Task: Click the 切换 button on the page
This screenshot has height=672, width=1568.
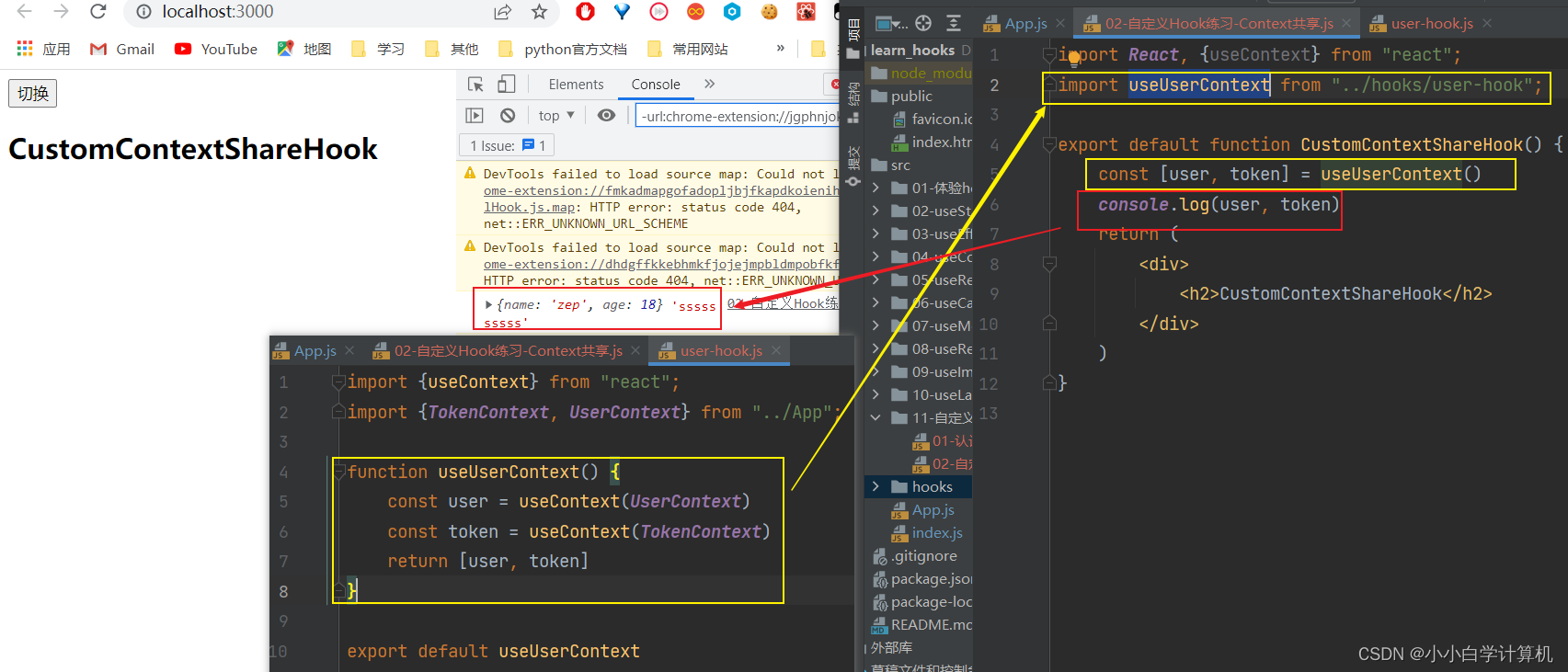Action: pos(33,93)
